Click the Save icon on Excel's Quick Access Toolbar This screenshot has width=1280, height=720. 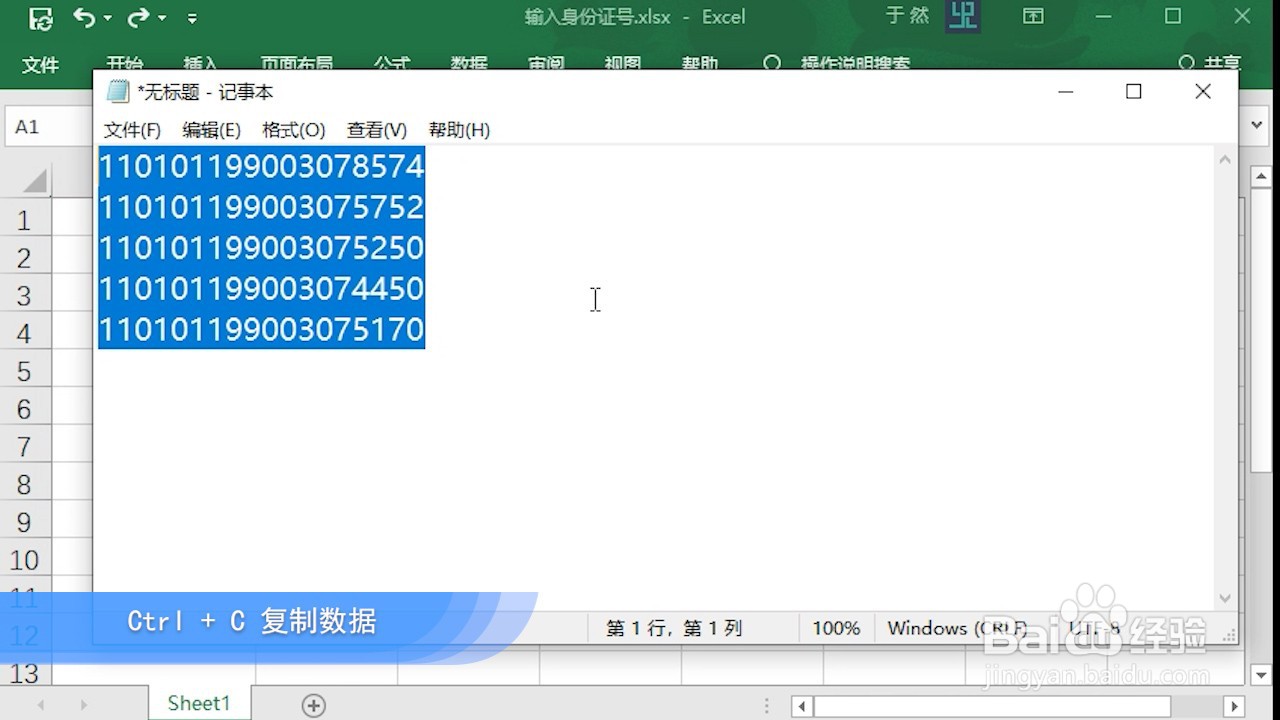click(x=40, y=17)
